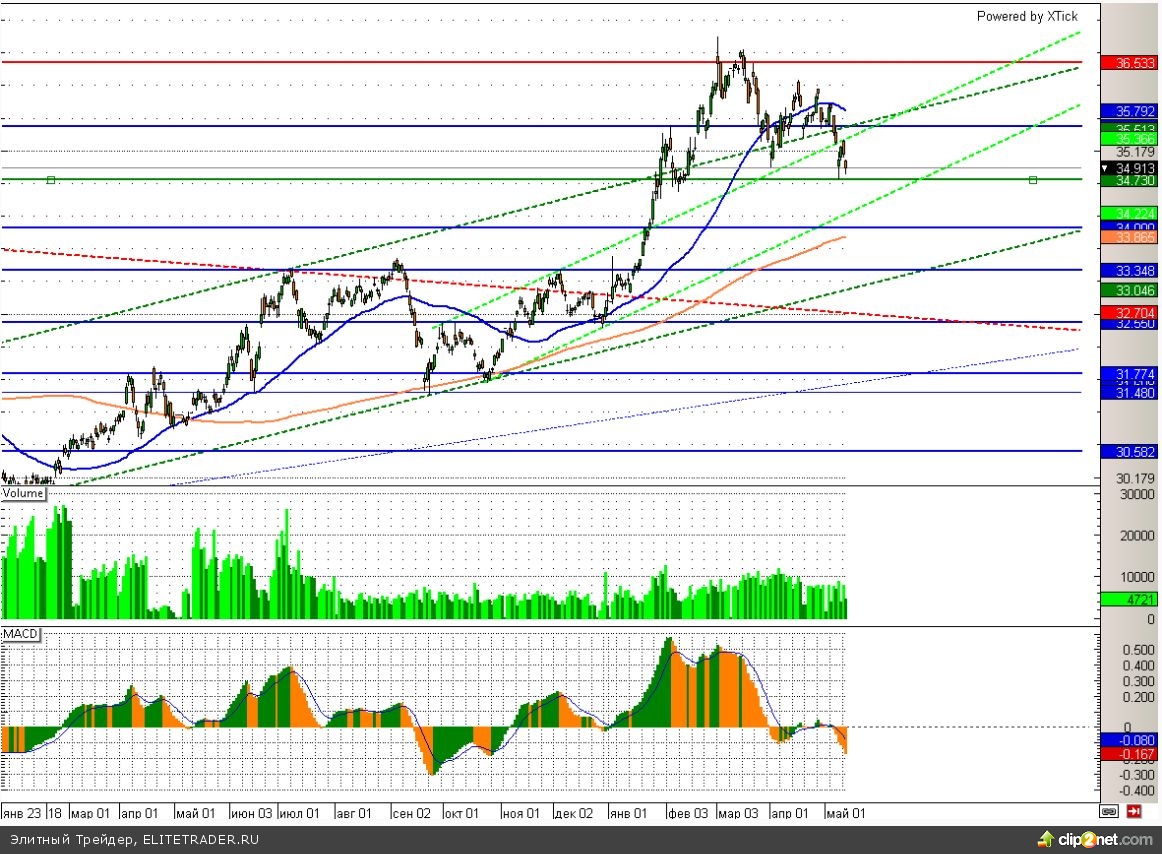The width and height of the screenshot is (1162, 854).
Task: Click the сен 02 date label
Action: 411,813
